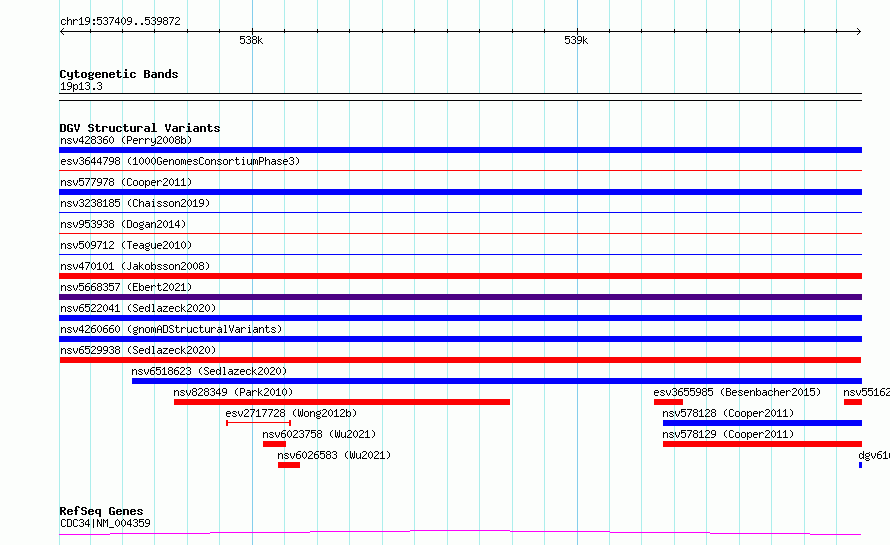Click the chr19:537409..539872 coordinate label
The height and width of the screenshot is (545, 890).
120,21
